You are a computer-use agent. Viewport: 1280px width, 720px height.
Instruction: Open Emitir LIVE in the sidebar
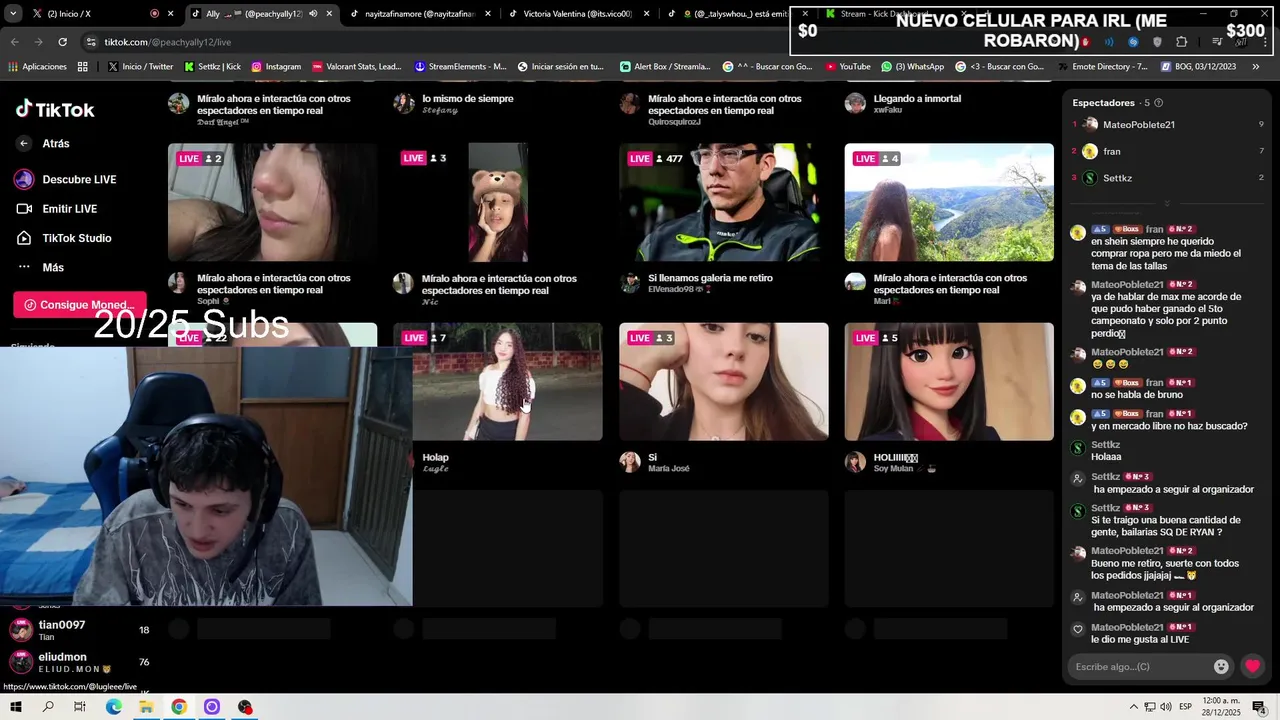(57, 208)
